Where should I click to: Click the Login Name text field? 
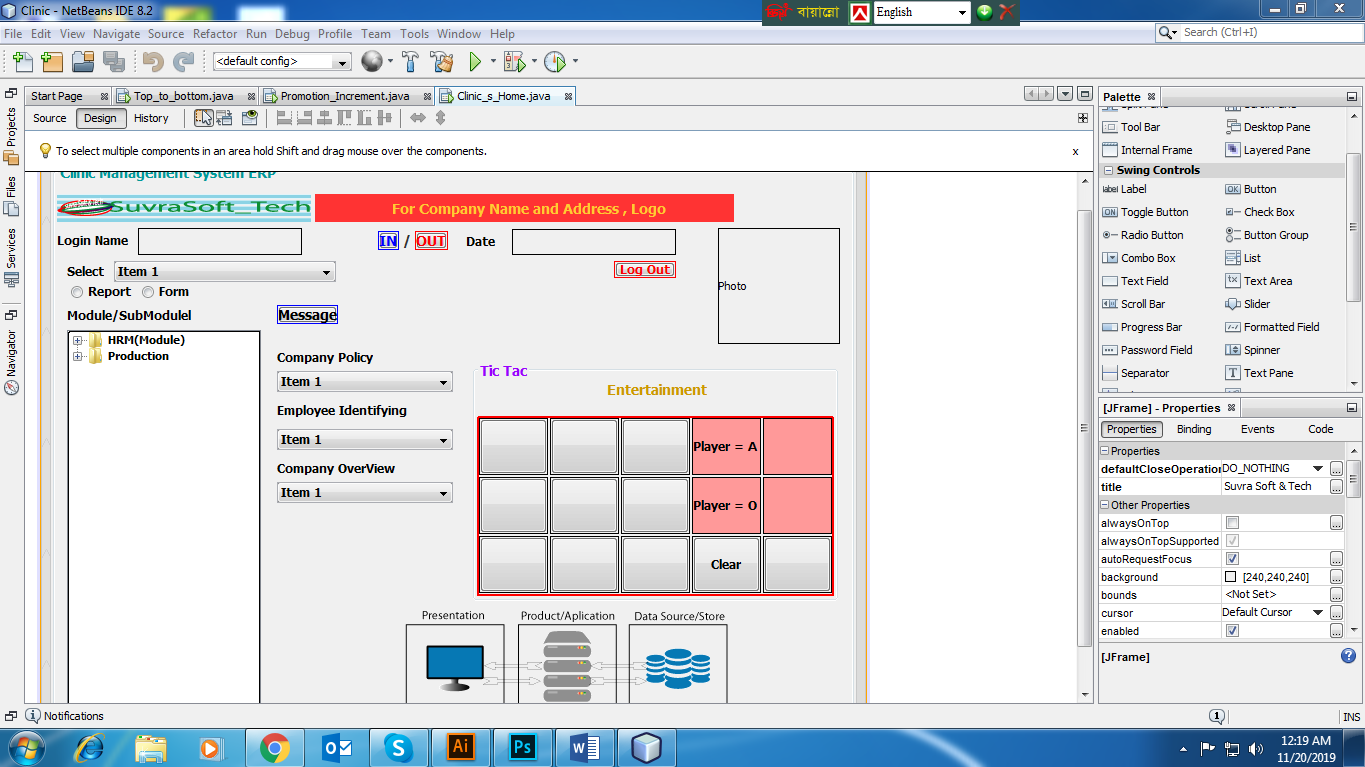[x=219, y=242]
